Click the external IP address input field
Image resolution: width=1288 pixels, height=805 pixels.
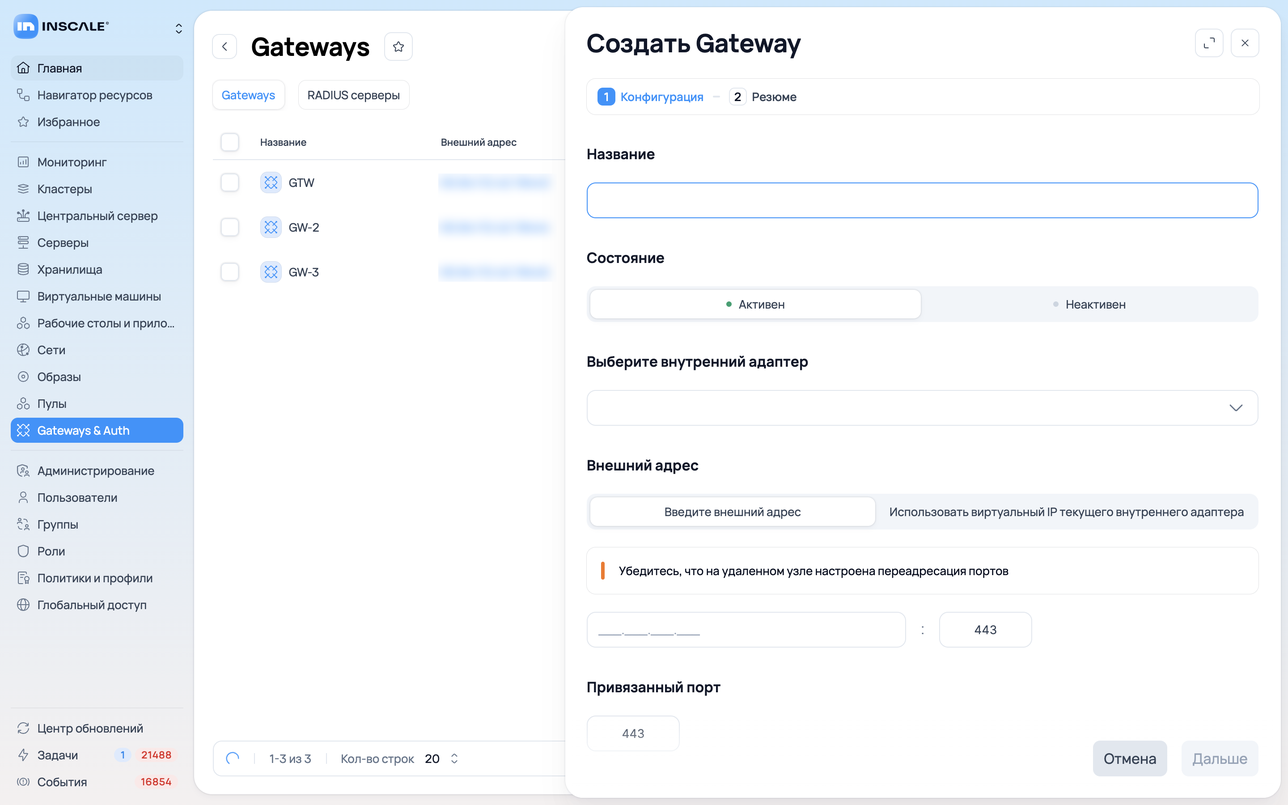pyautogui.click(x=746, y=630)
